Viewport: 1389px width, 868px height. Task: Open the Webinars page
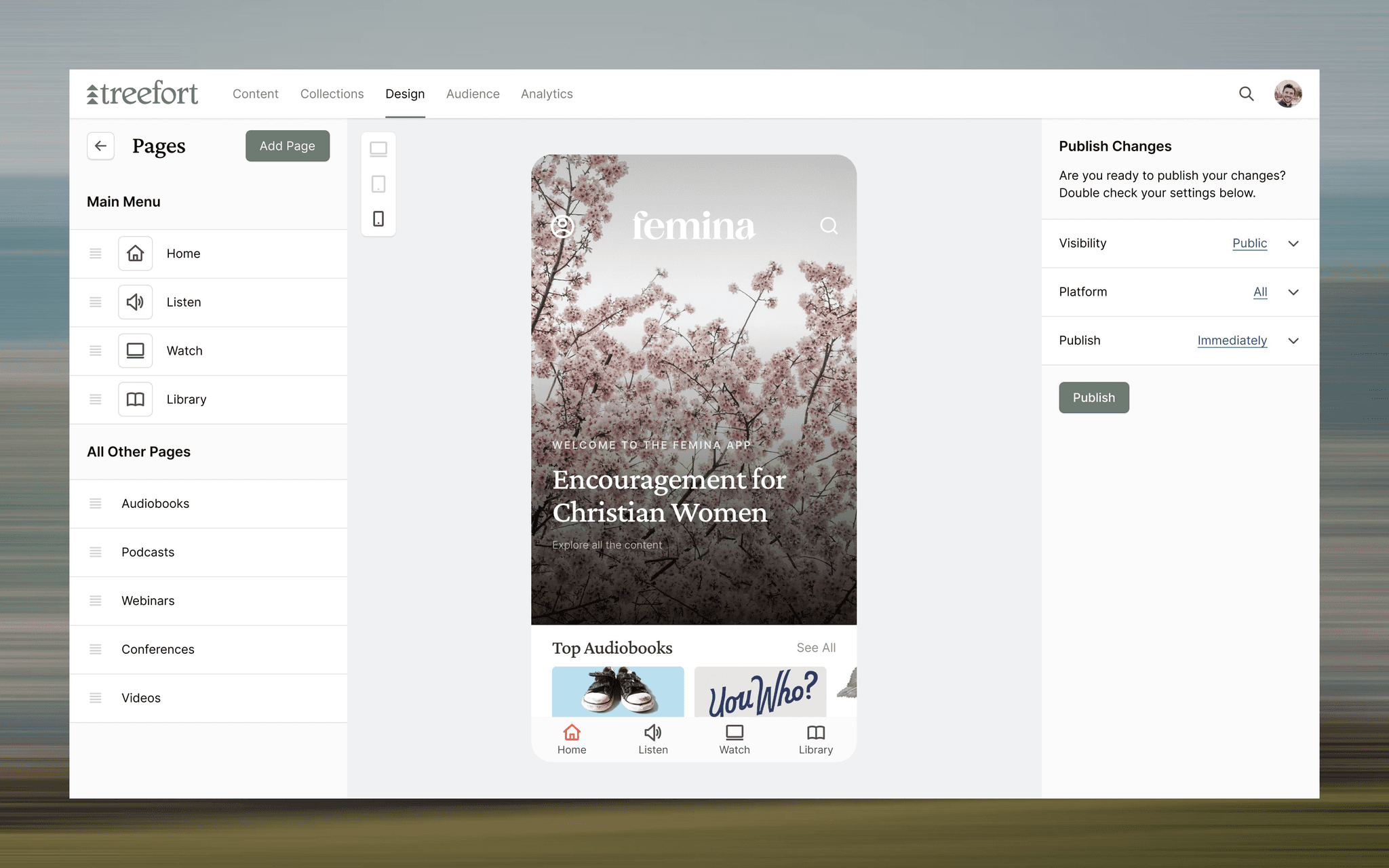pos(208,601)
